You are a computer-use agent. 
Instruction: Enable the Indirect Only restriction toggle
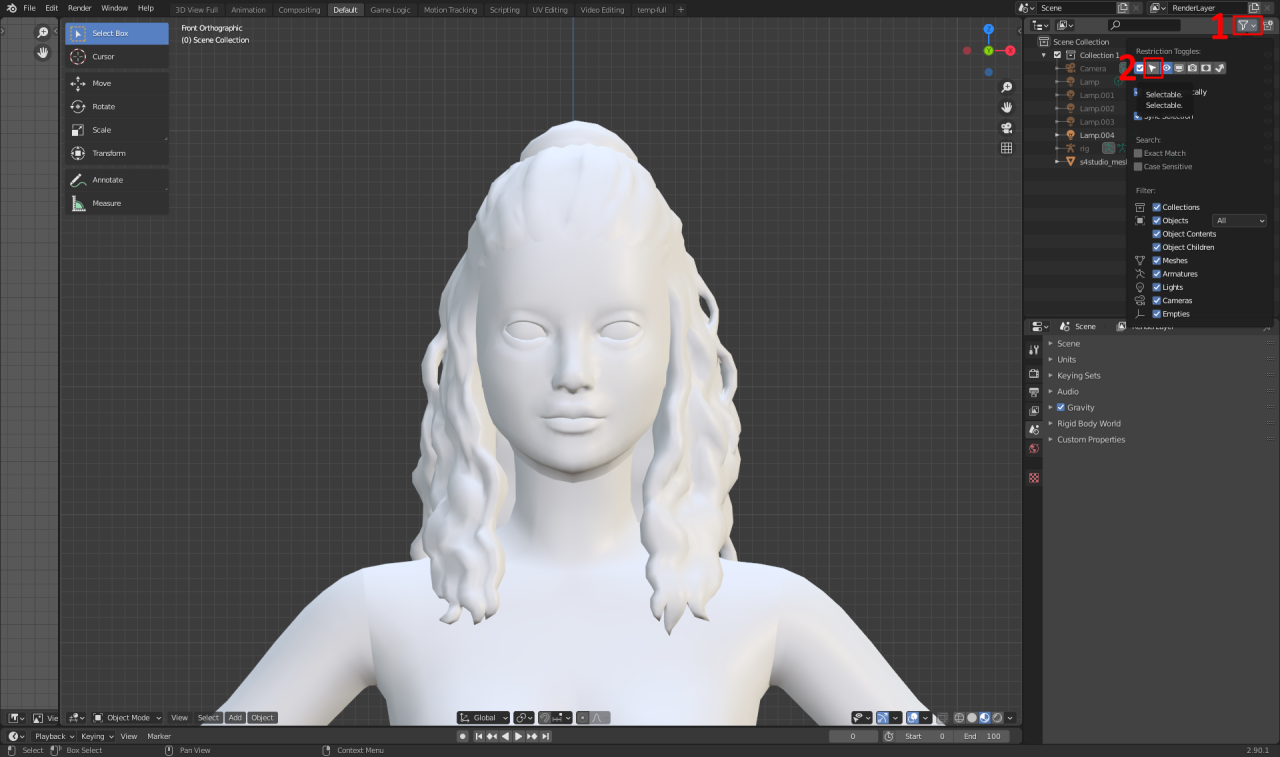click(x=1219, y=68)
